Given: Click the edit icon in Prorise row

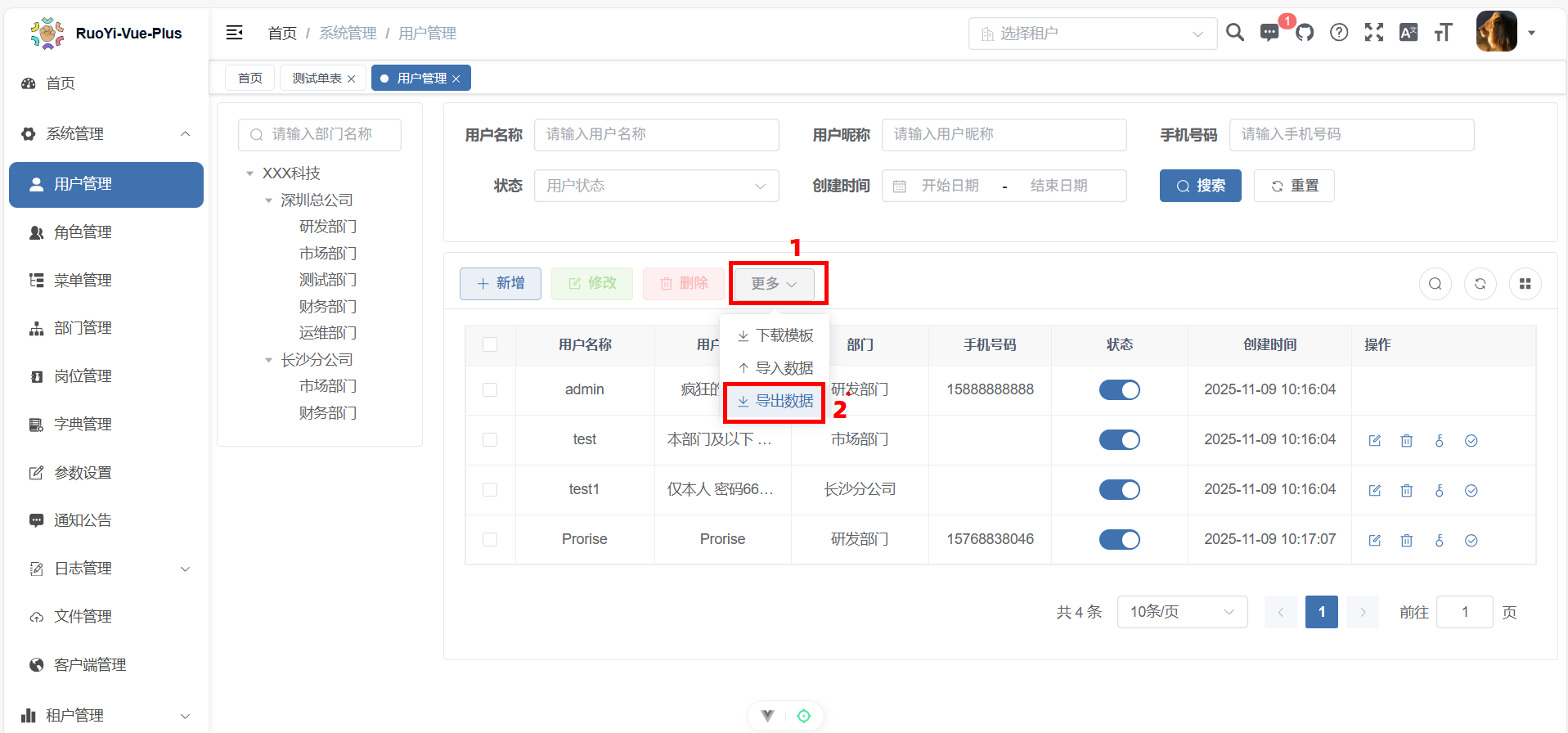Looking at the screenshot, I should 1375,541.
